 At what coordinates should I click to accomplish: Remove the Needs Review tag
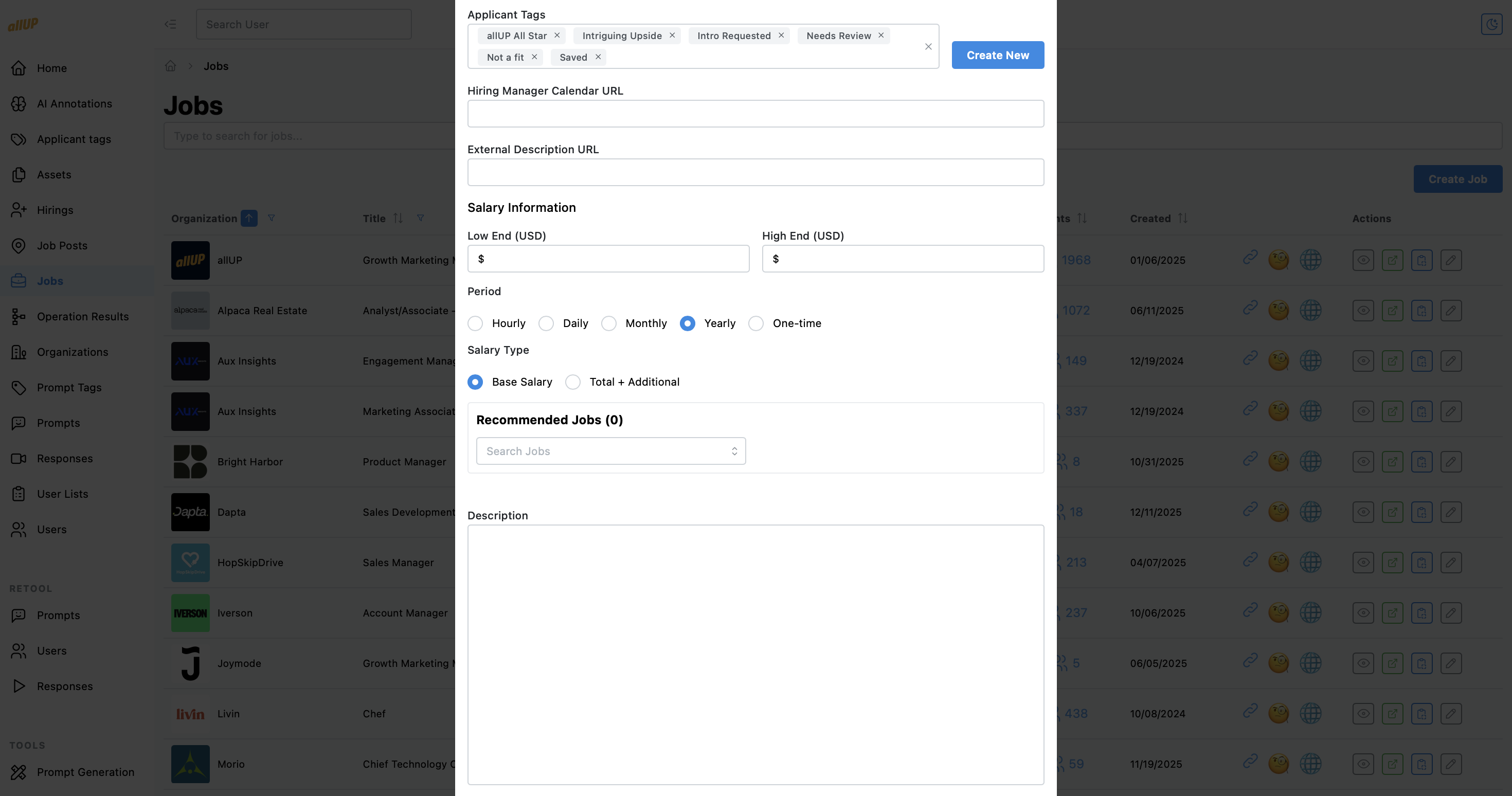pos(881,35)
